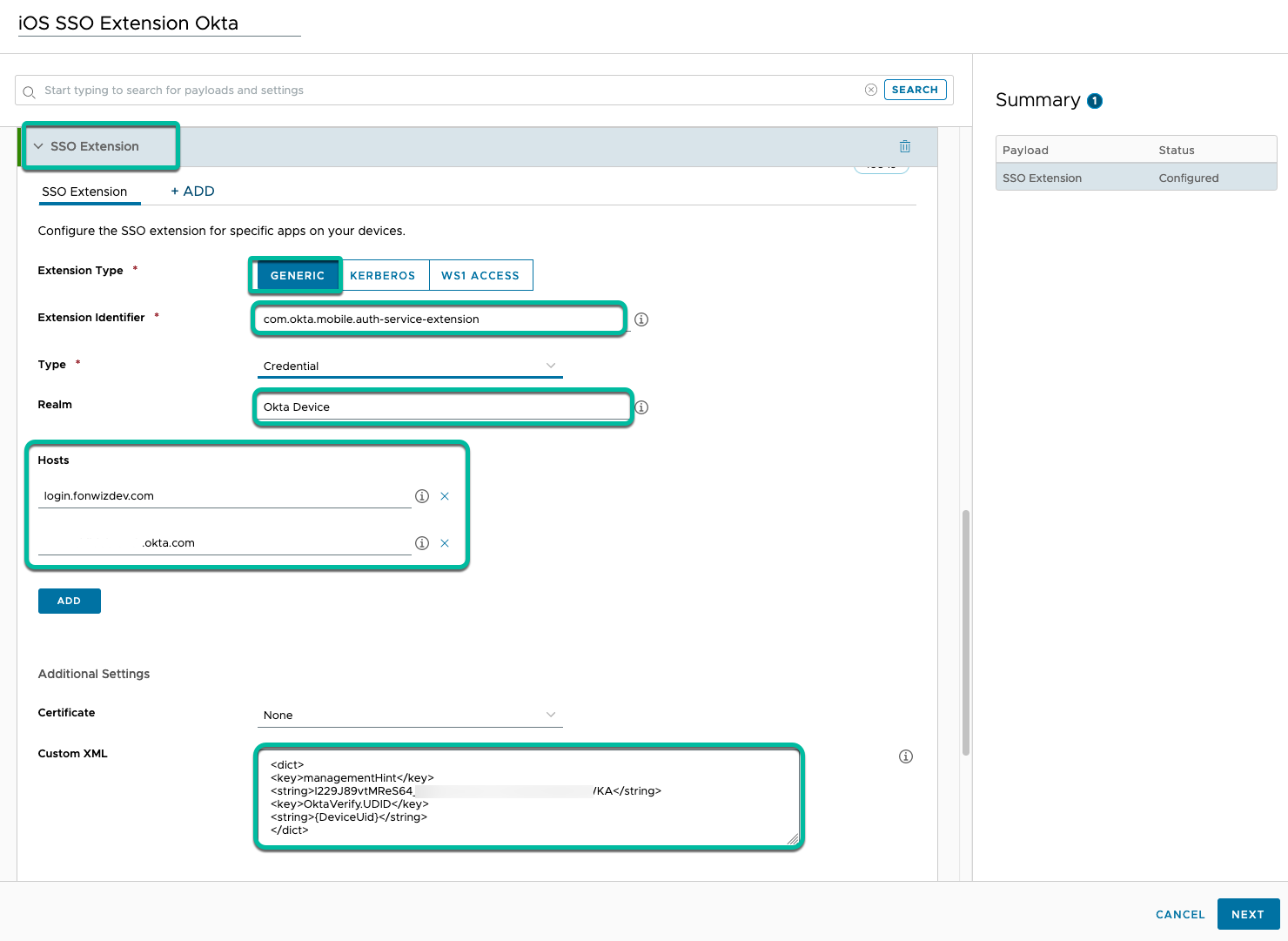Select Generic extension type

click(297, 275)
